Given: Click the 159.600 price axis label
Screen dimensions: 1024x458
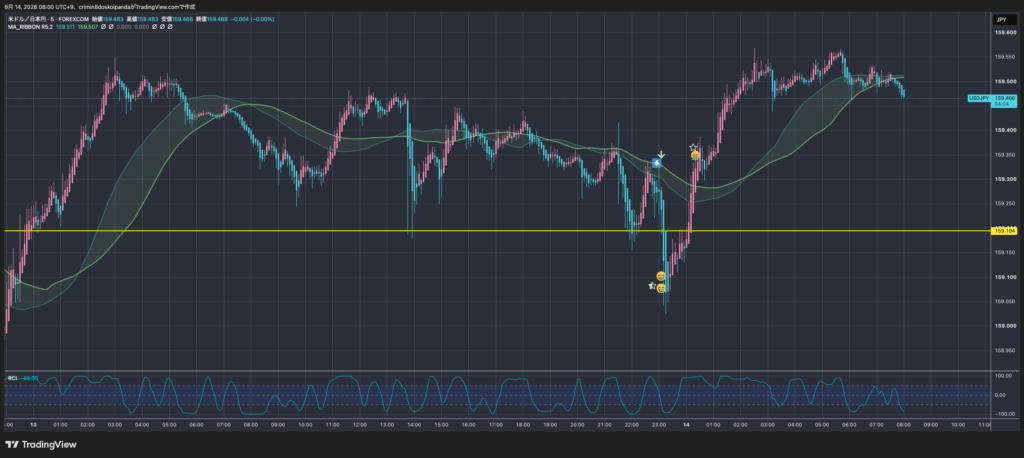Looking at the screenshot, I should point(1006,33).
